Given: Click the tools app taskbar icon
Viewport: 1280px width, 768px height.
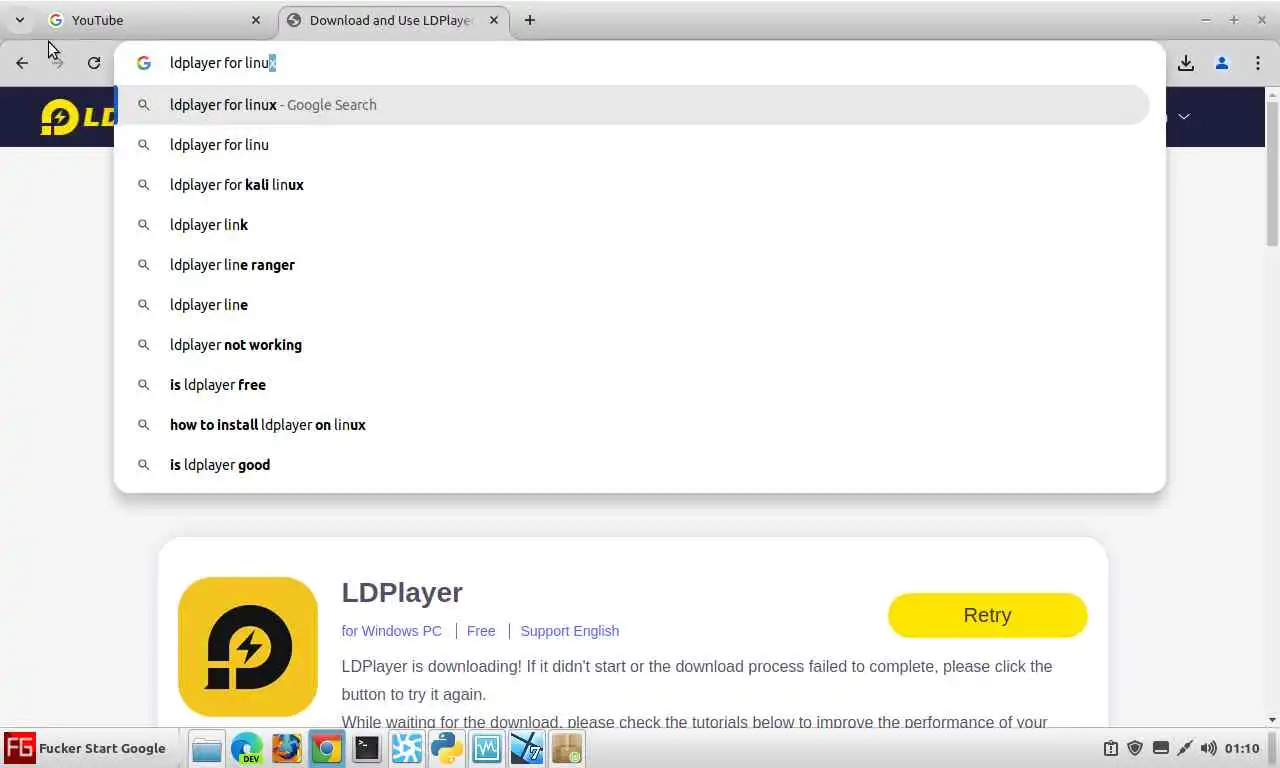Looking at the screenshot, I should point(527,748).
